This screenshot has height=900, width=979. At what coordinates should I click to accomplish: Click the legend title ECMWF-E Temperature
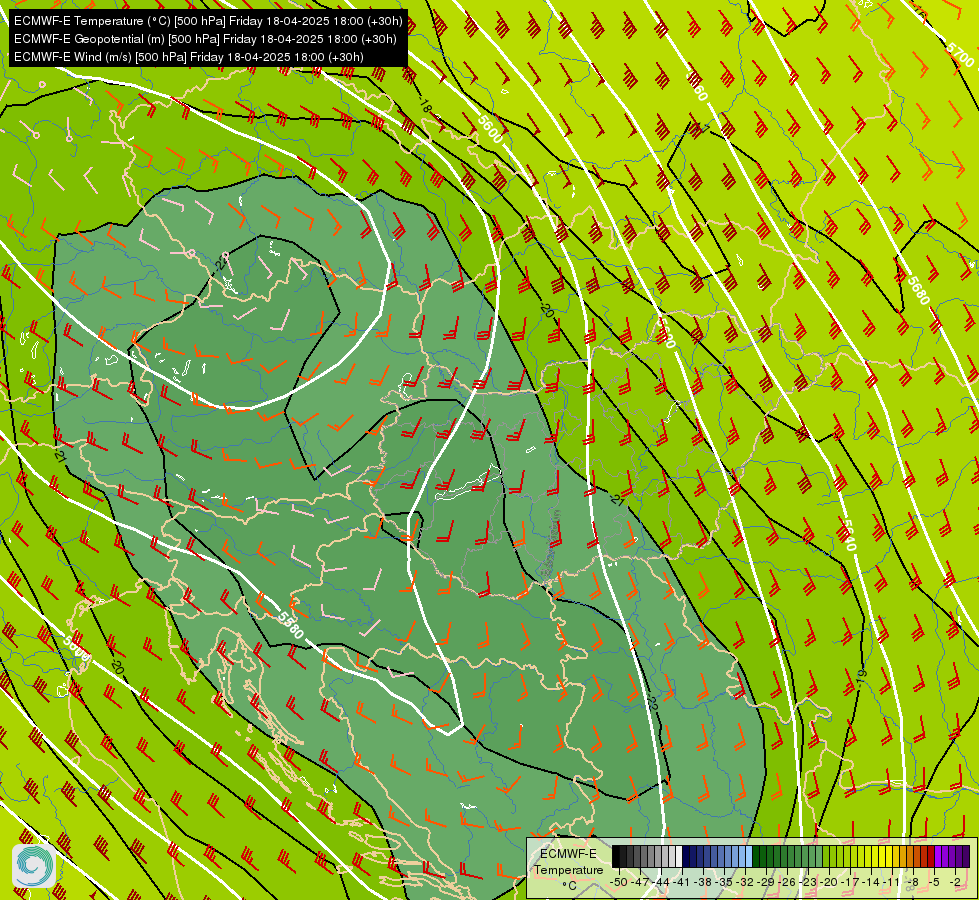(569, 861)
